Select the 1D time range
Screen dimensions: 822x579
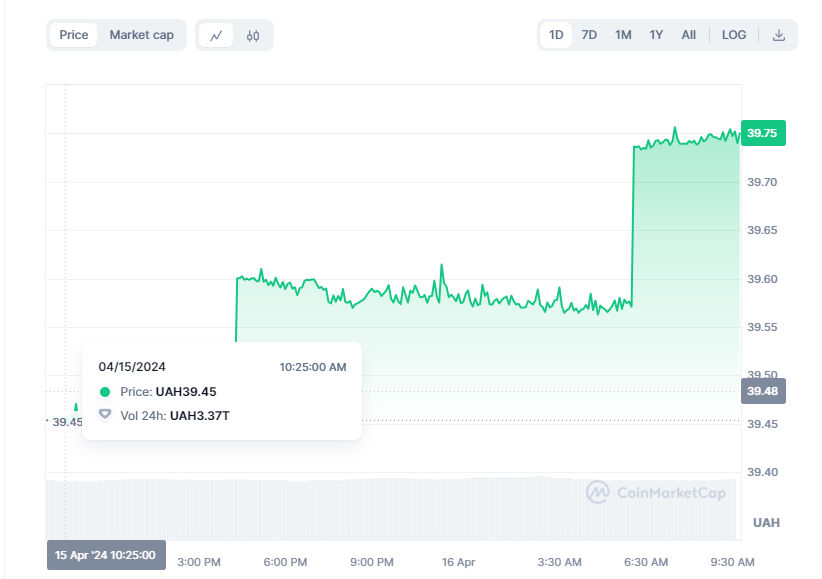tap(556, 35)
